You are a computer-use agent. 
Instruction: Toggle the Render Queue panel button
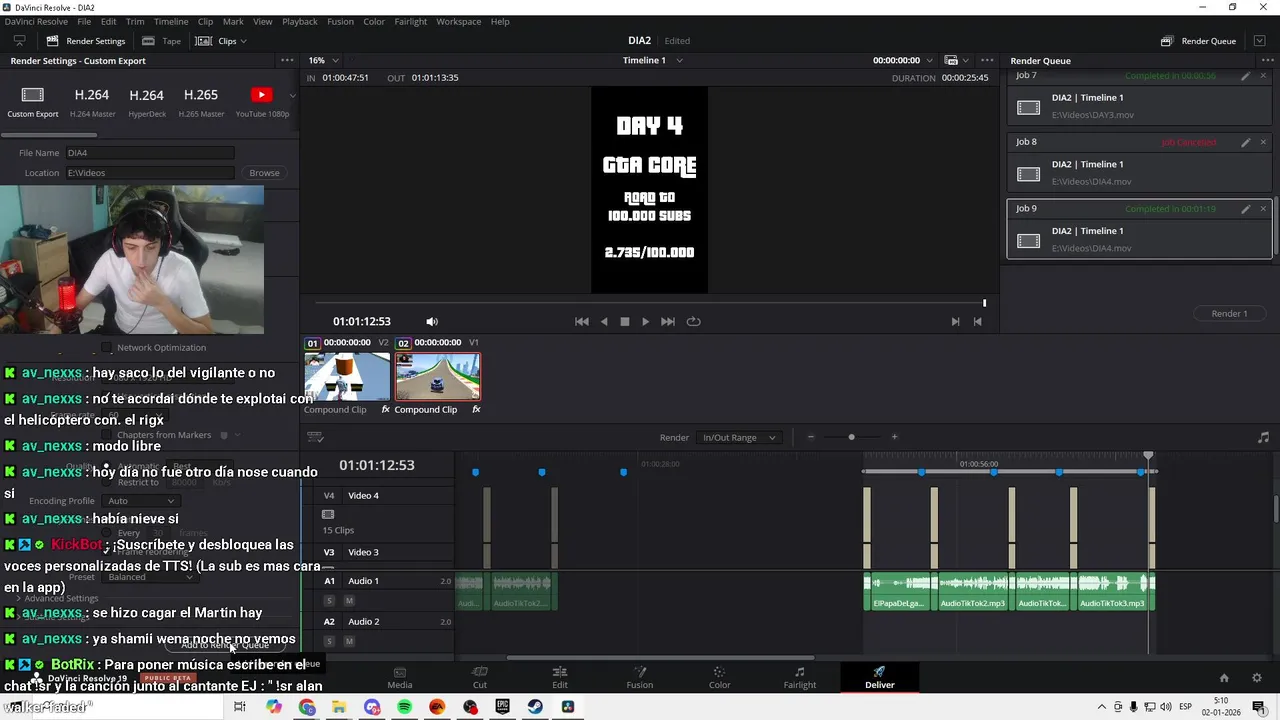tap(1199, 41)
